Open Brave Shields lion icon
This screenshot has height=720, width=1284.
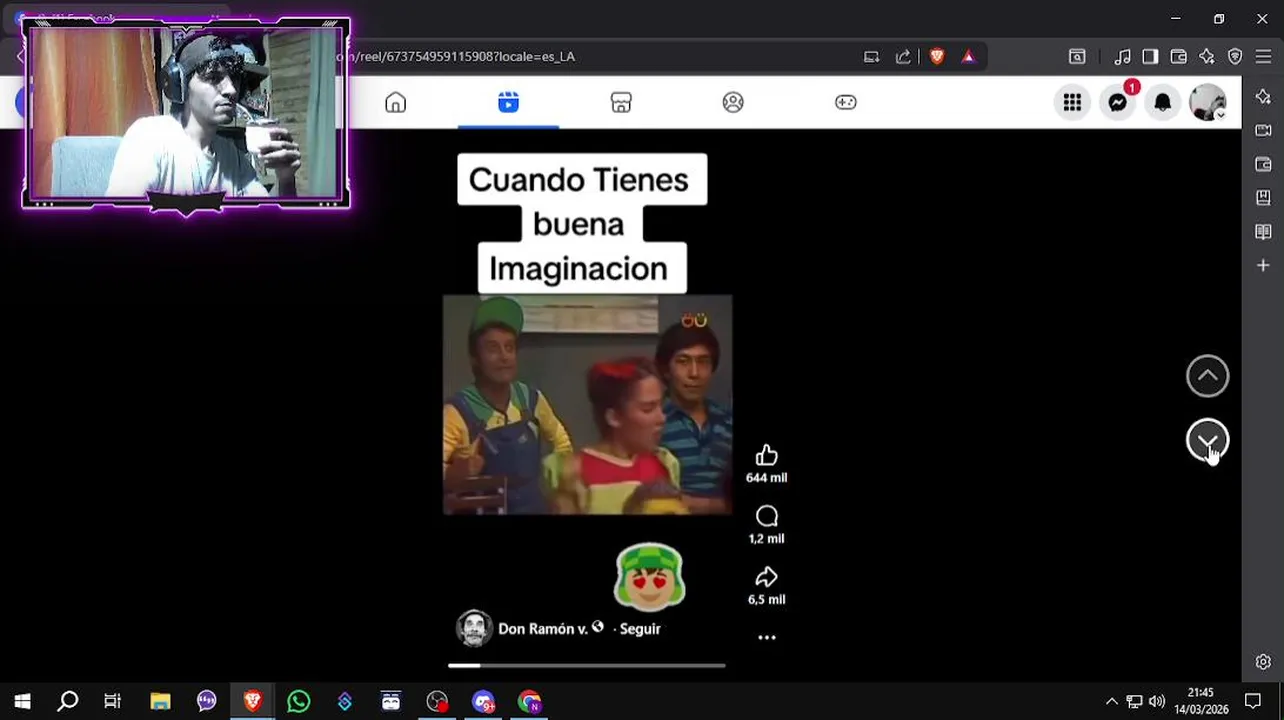[x=937, y=57]
